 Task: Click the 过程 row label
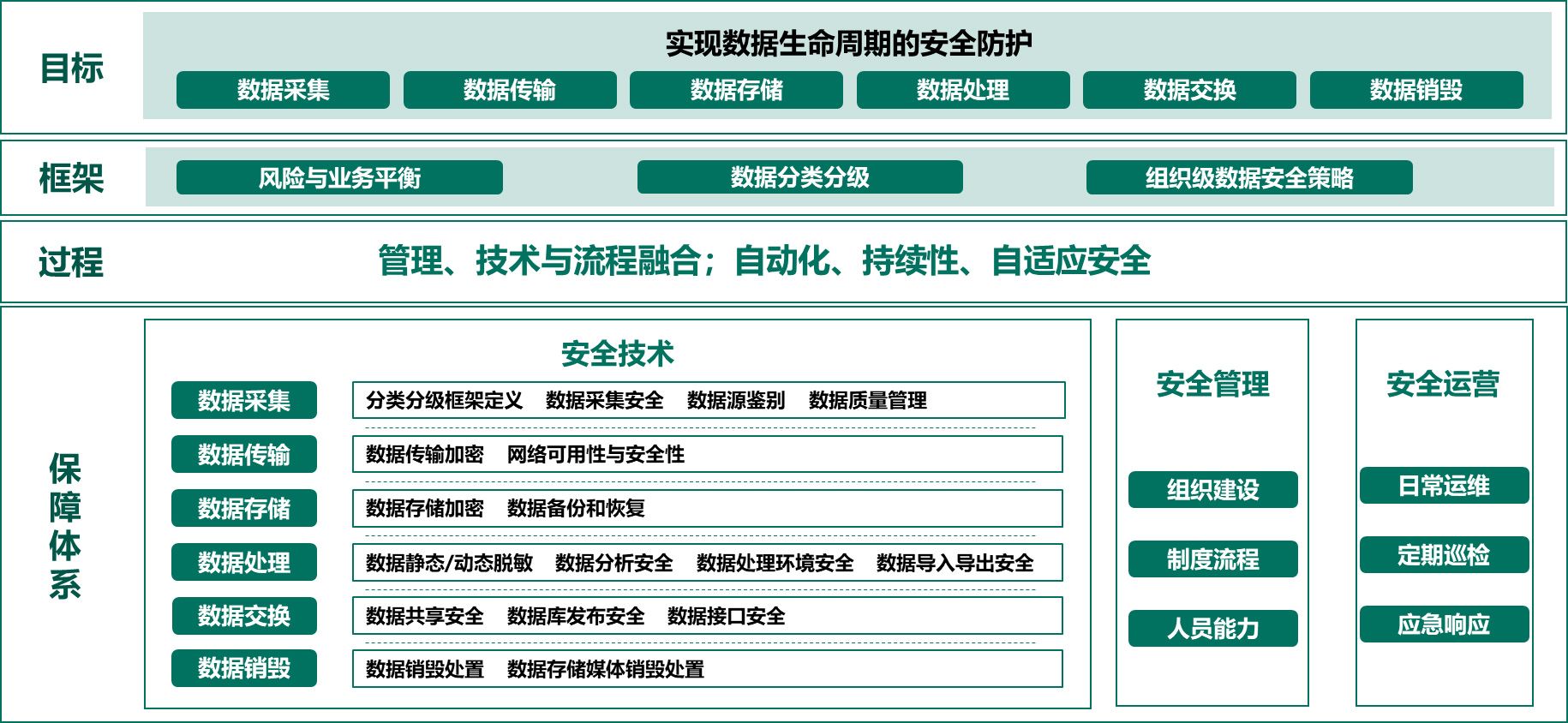pyautogui.click(x=71, y=262)
